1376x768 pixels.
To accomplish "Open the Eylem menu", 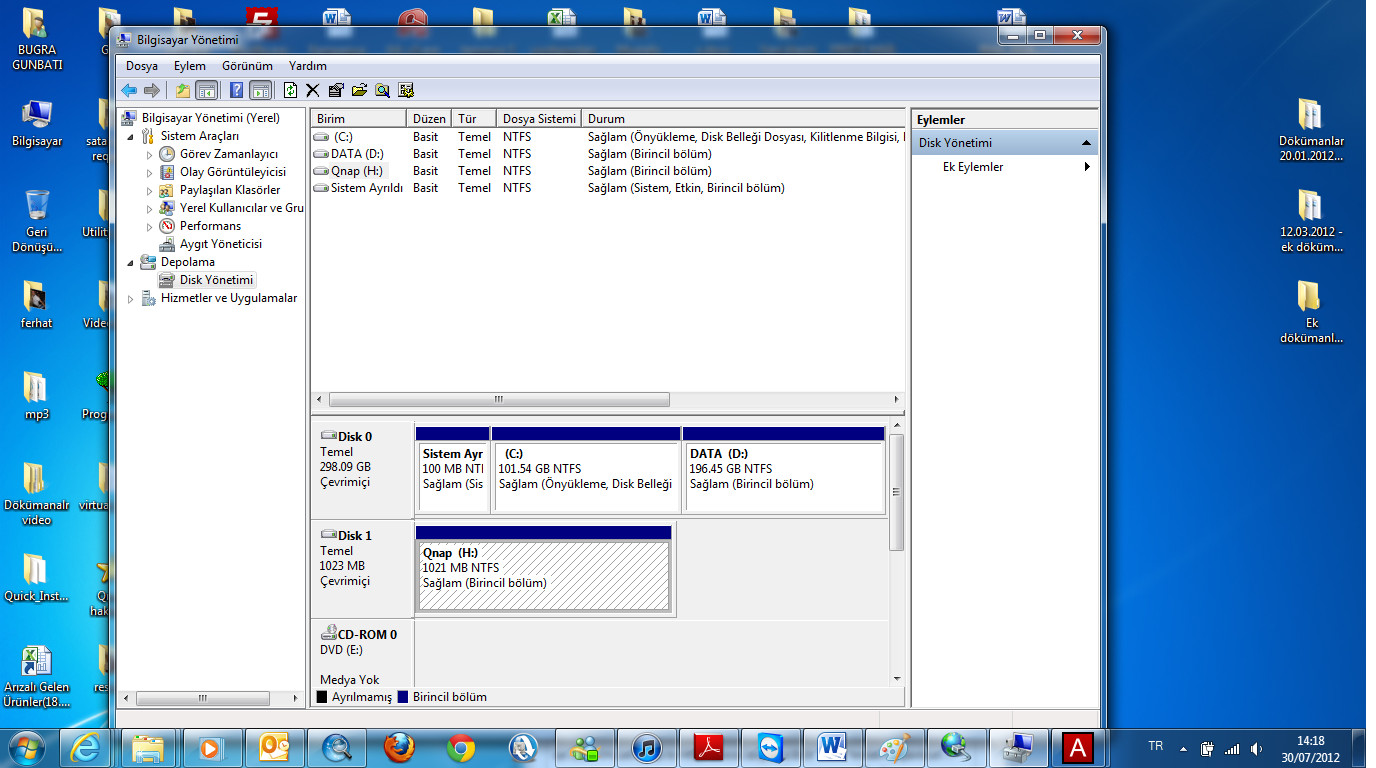I will point(190,66).
